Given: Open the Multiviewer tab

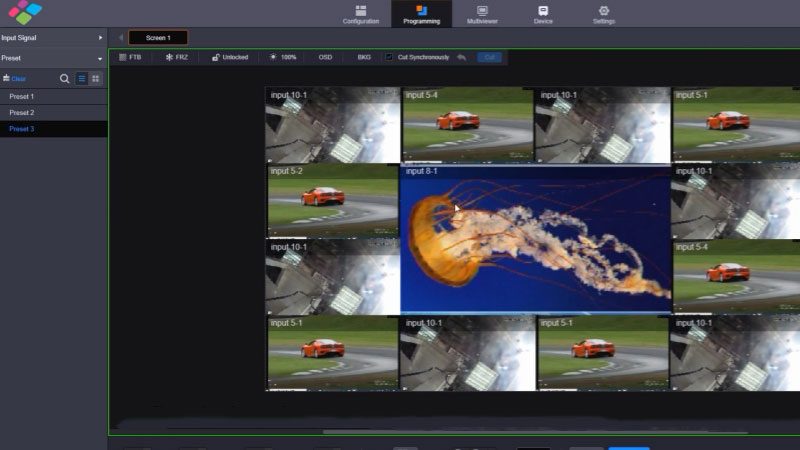Looking at the screenshot, I should coord(482,14).
